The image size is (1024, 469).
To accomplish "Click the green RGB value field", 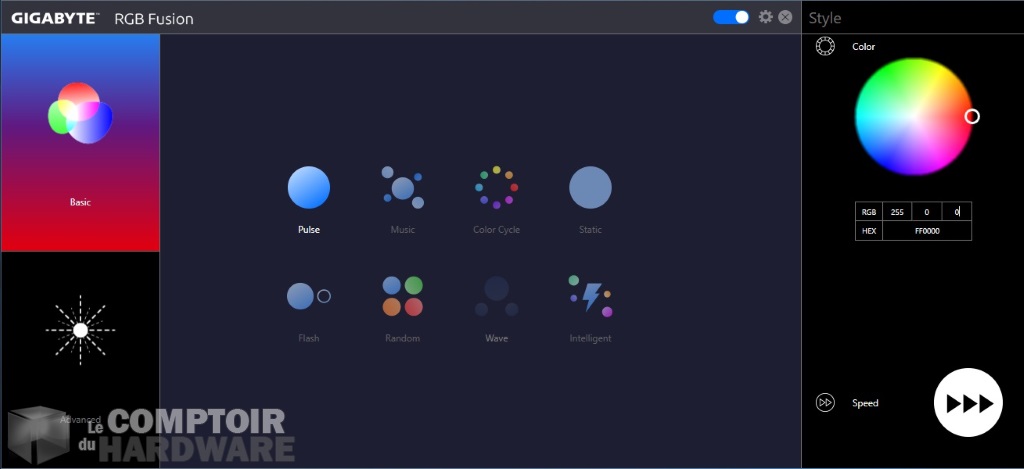I will (x=927, y=212).
